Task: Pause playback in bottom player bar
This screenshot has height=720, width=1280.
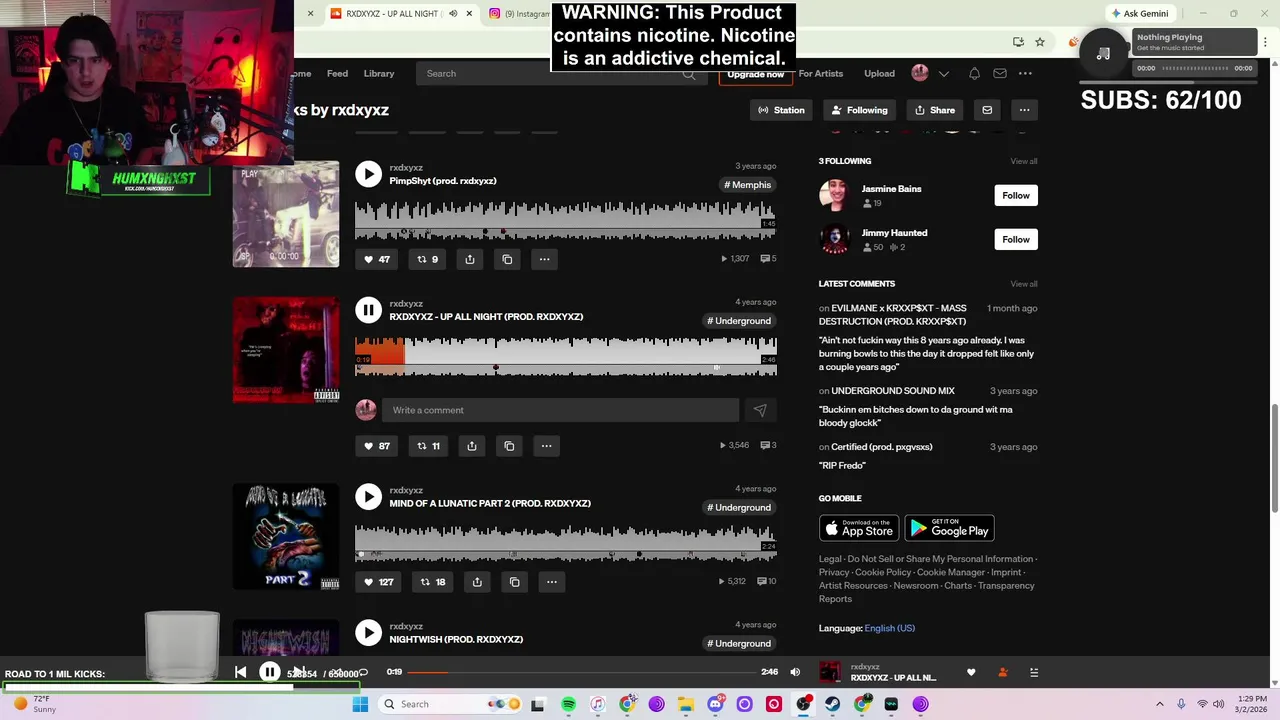Action: click(x=270, y=672)
